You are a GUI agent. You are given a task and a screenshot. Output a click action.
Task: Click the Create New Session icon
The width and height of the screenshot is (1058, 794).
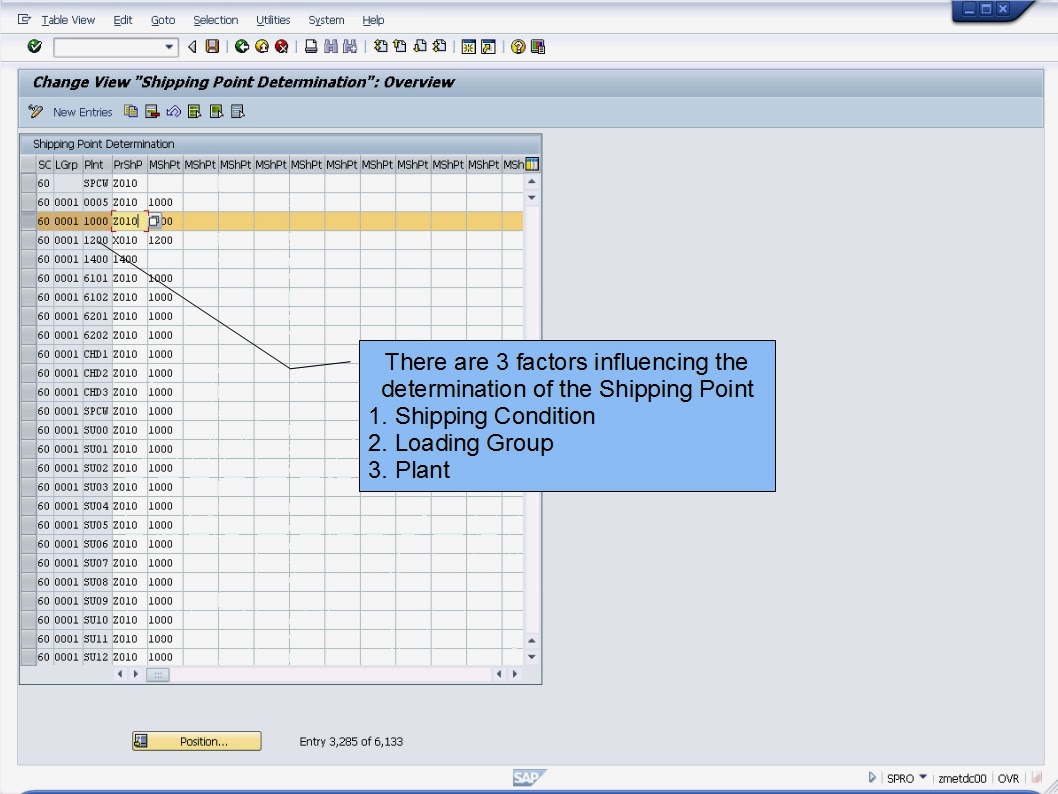(468, 47)
